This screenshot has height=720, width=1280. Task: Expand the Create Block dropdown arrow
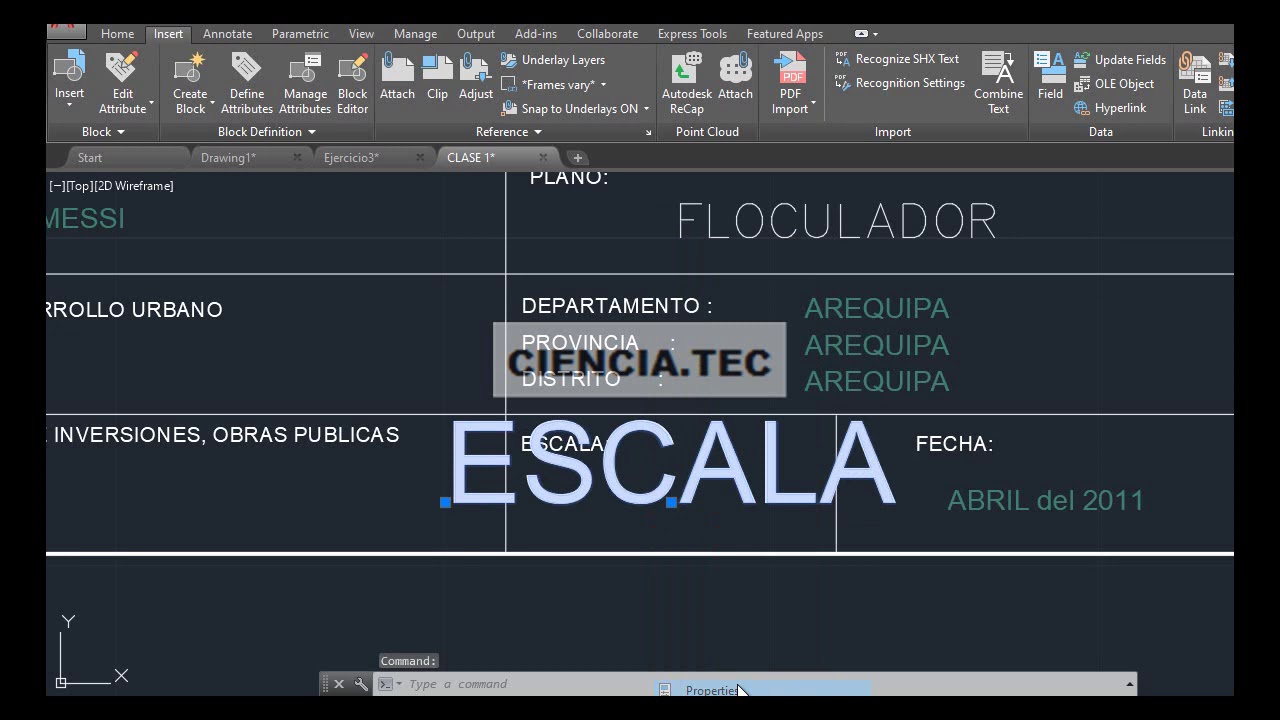point(212,102)
